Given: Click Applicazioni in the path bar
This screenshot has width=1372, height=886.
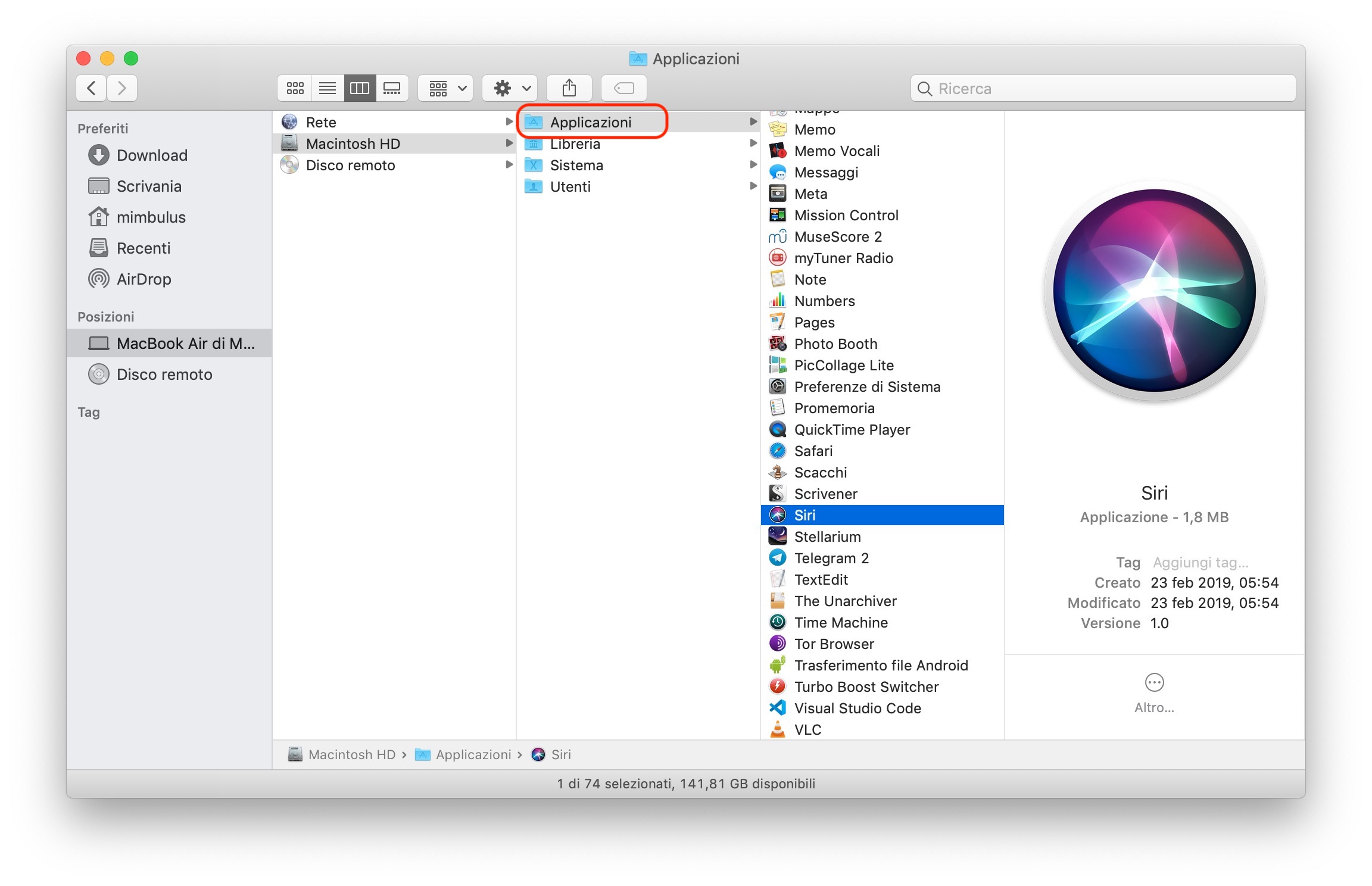Looking at the screenshot, I should click(473, 755).
